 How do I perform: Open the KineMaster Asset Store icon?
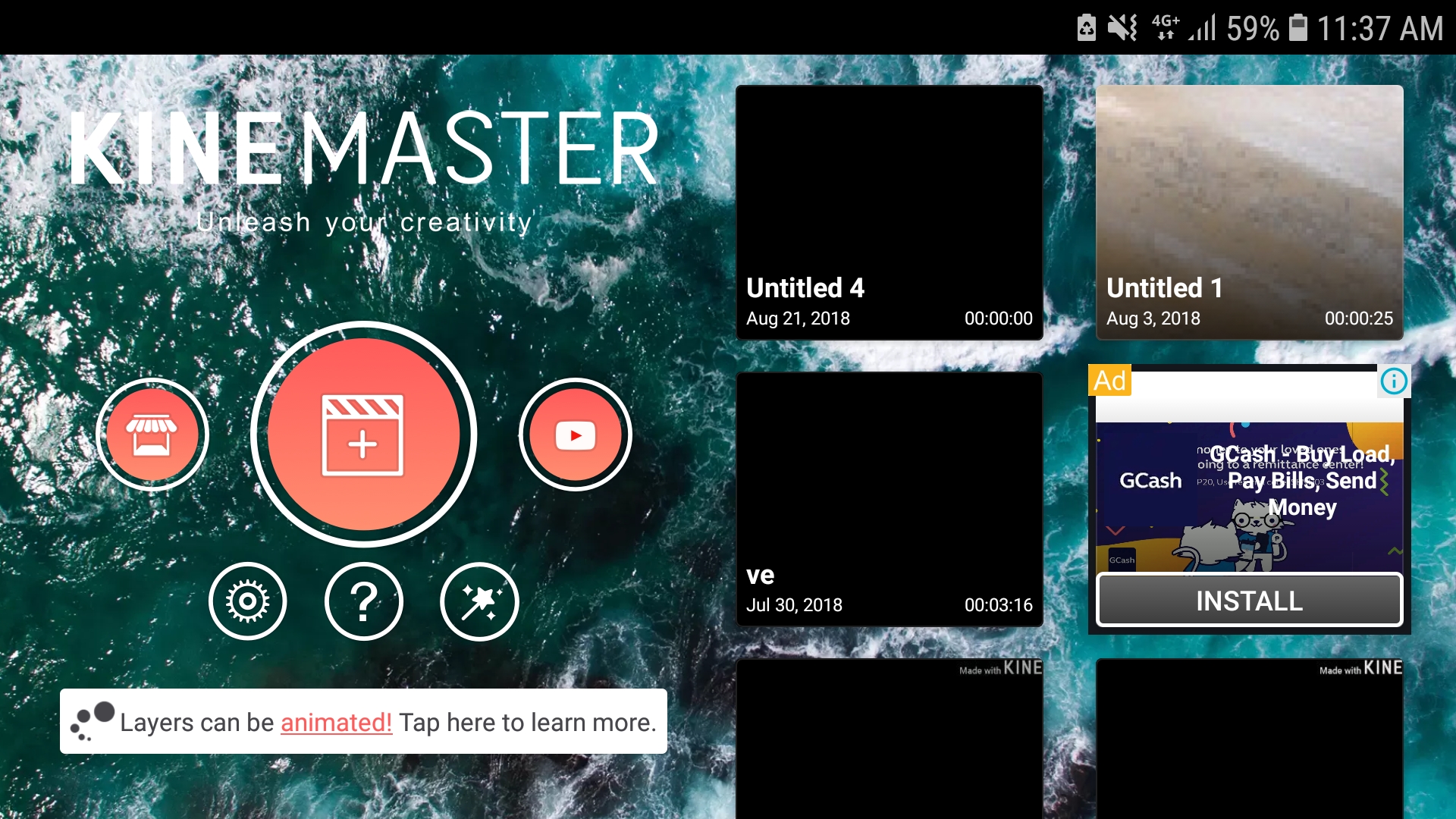(x=152, y=435)
